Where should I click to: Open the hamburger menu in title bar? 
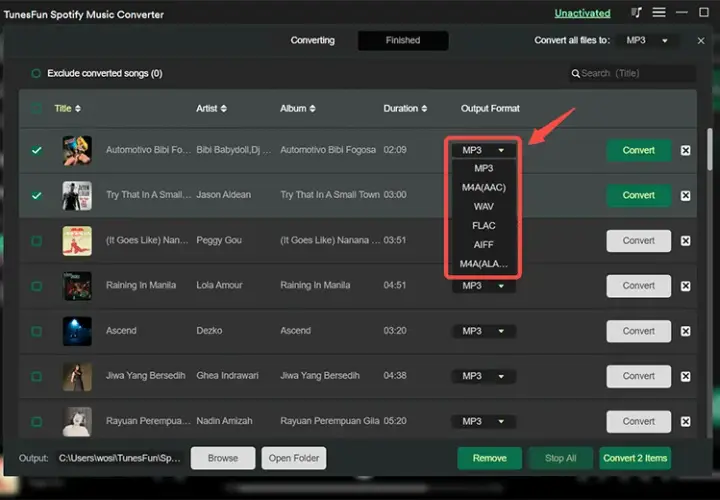point(659,12)
